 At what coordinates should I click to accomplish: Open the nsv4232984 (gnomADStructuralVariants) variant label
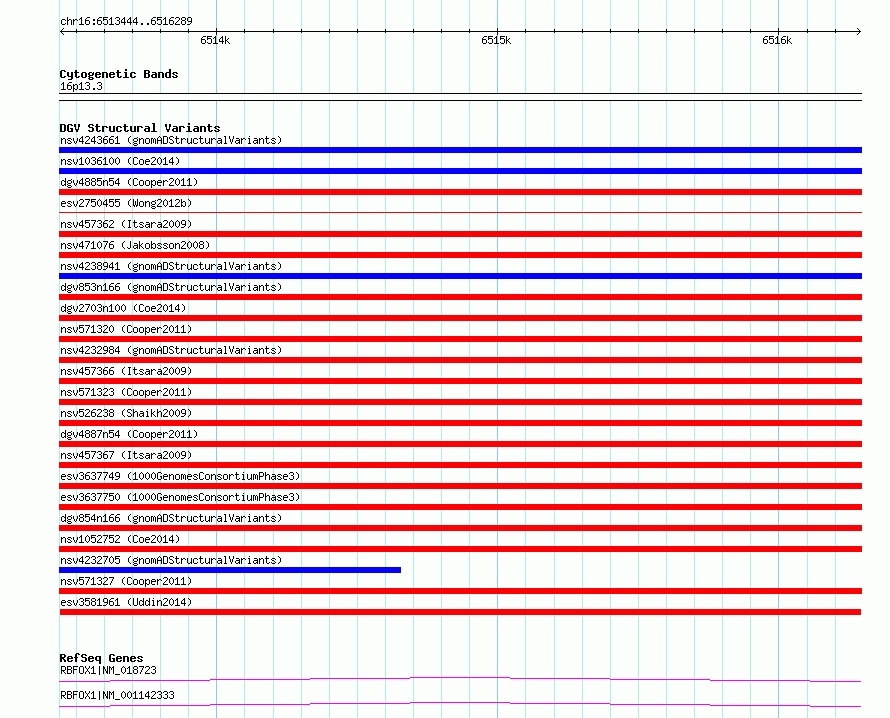[171, 350]
